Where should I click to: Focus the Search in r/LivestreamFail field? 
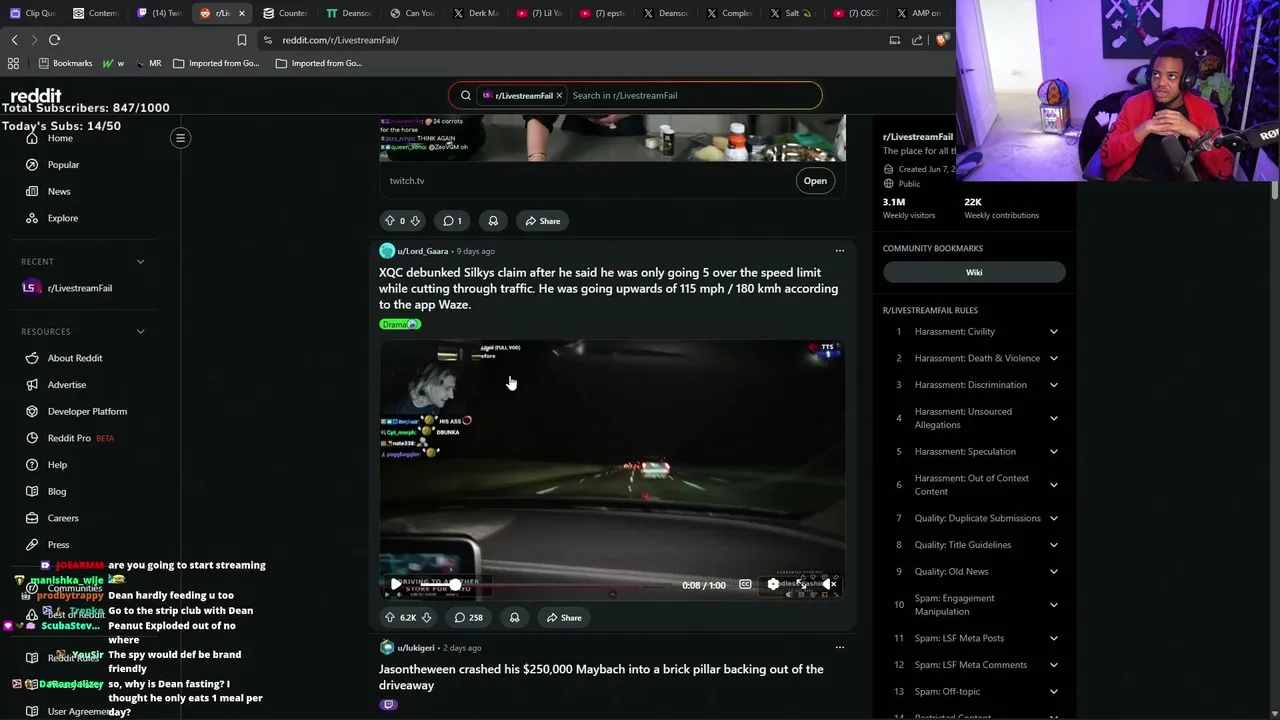click(x=690, y=95)
